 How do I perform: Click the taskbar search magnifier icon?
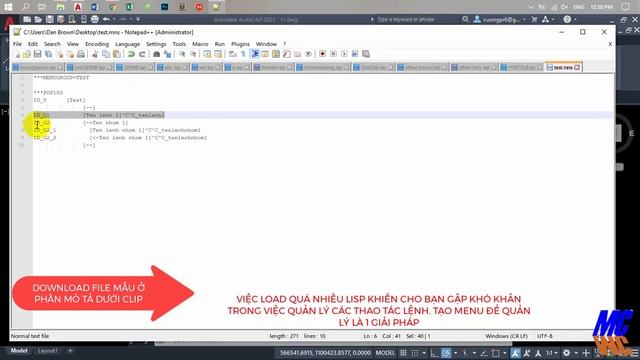point(25,7)
